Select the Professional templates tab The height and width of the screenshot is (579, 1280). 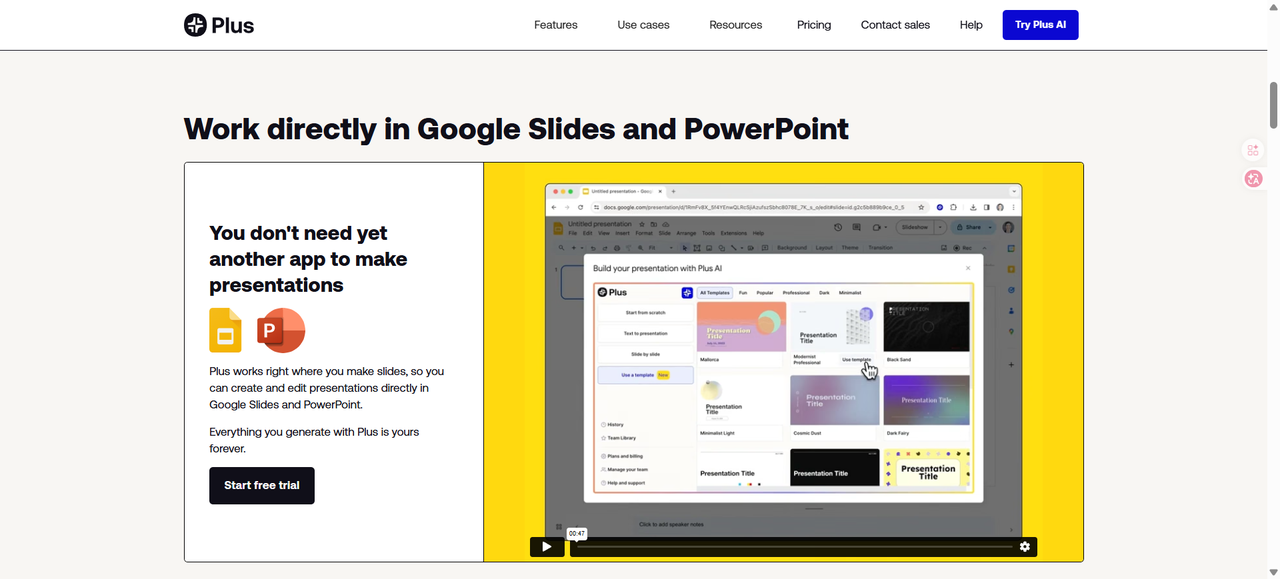point(796,293)
